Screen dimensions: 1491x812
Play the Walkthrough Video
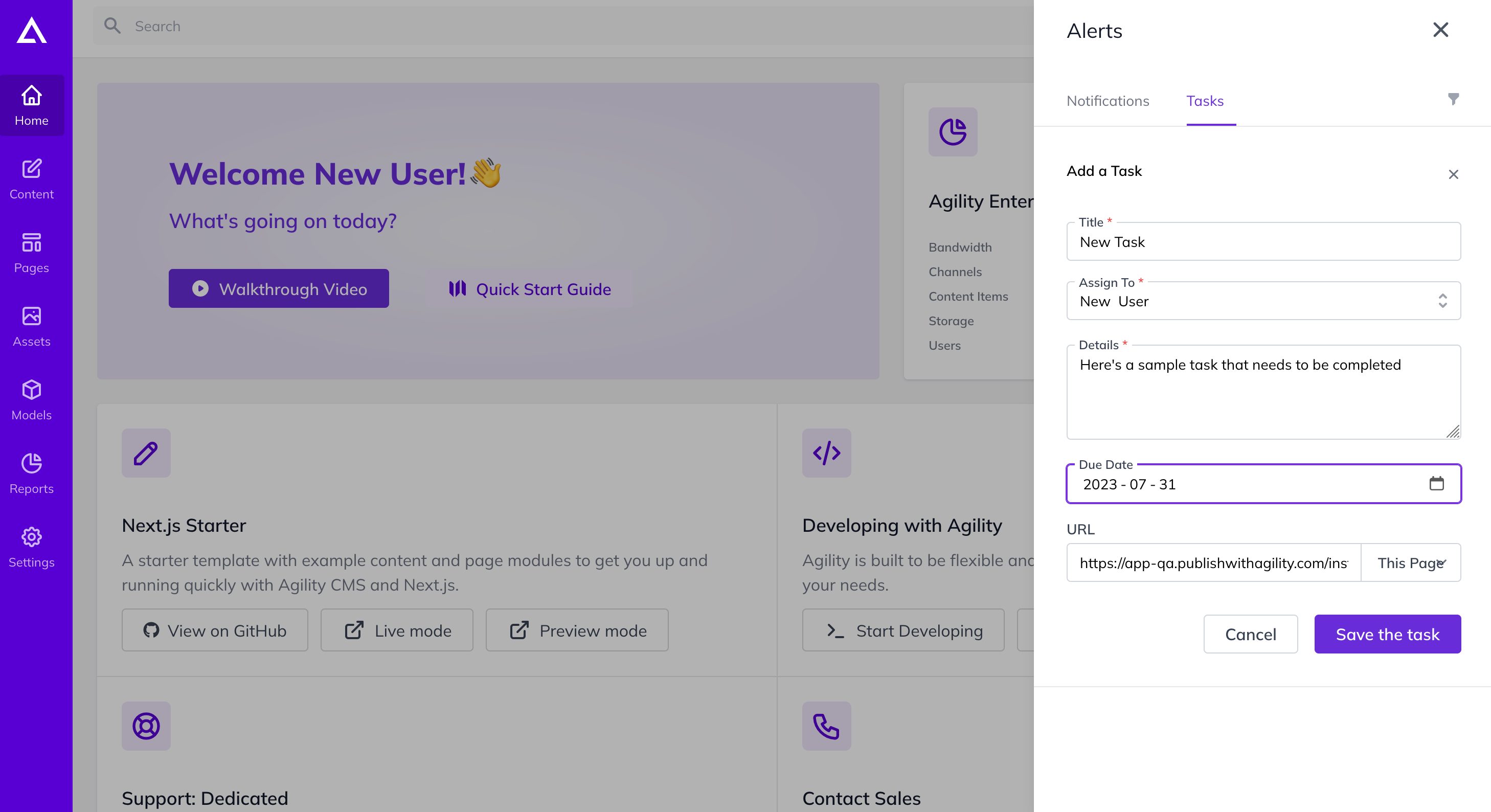(x=278, y=289)
